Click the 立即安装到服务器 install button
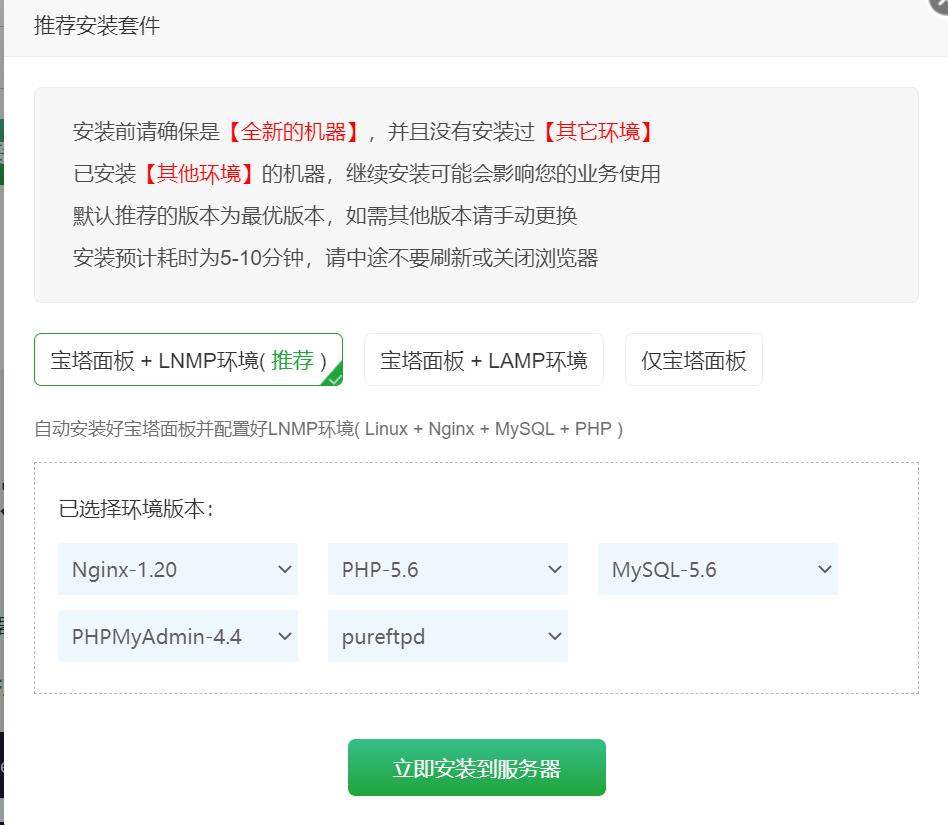948x825 pixels. pyautogui.click(x=476, y=768)
